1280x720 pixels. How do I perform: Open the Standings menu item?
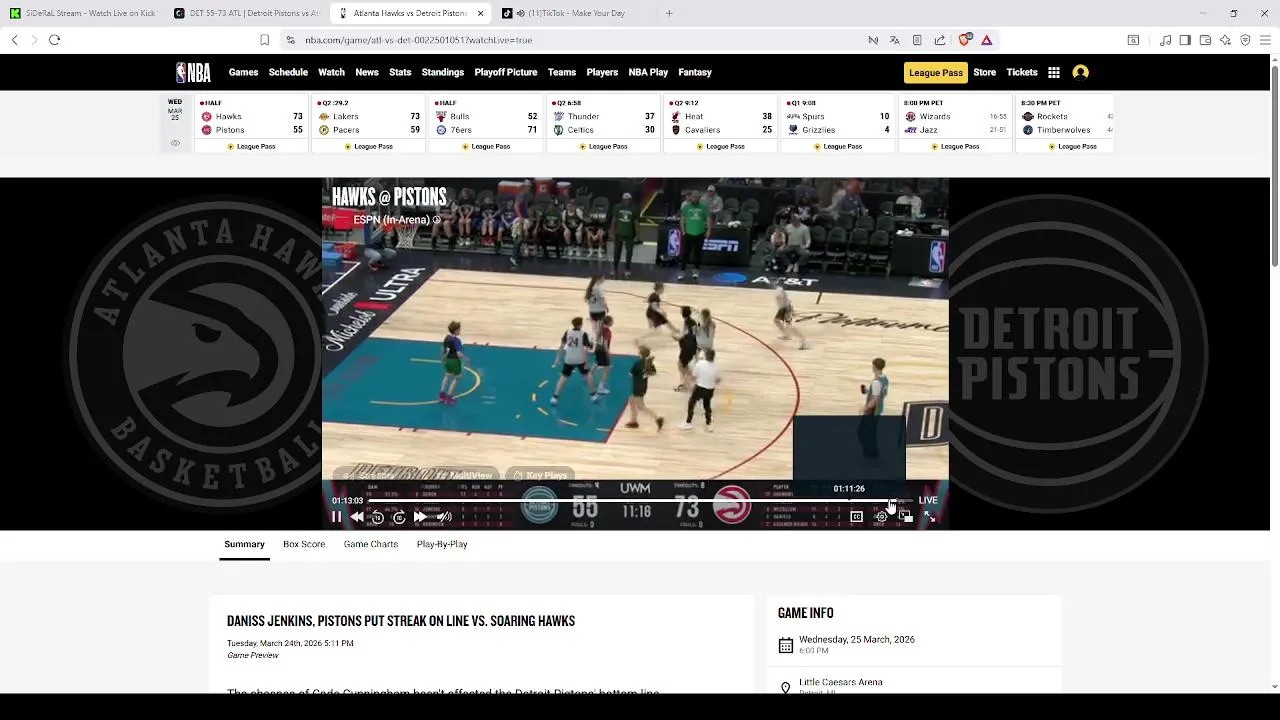[x=443, y=72]
